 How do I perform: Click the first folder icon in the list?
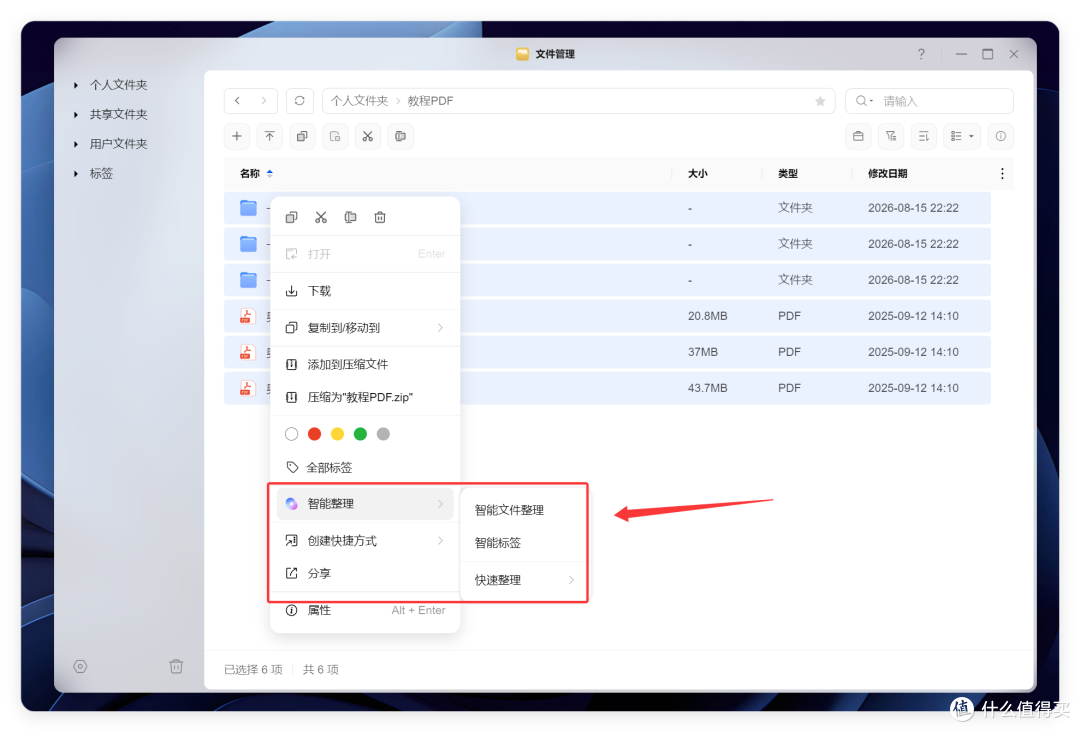[x=248, y=207]
